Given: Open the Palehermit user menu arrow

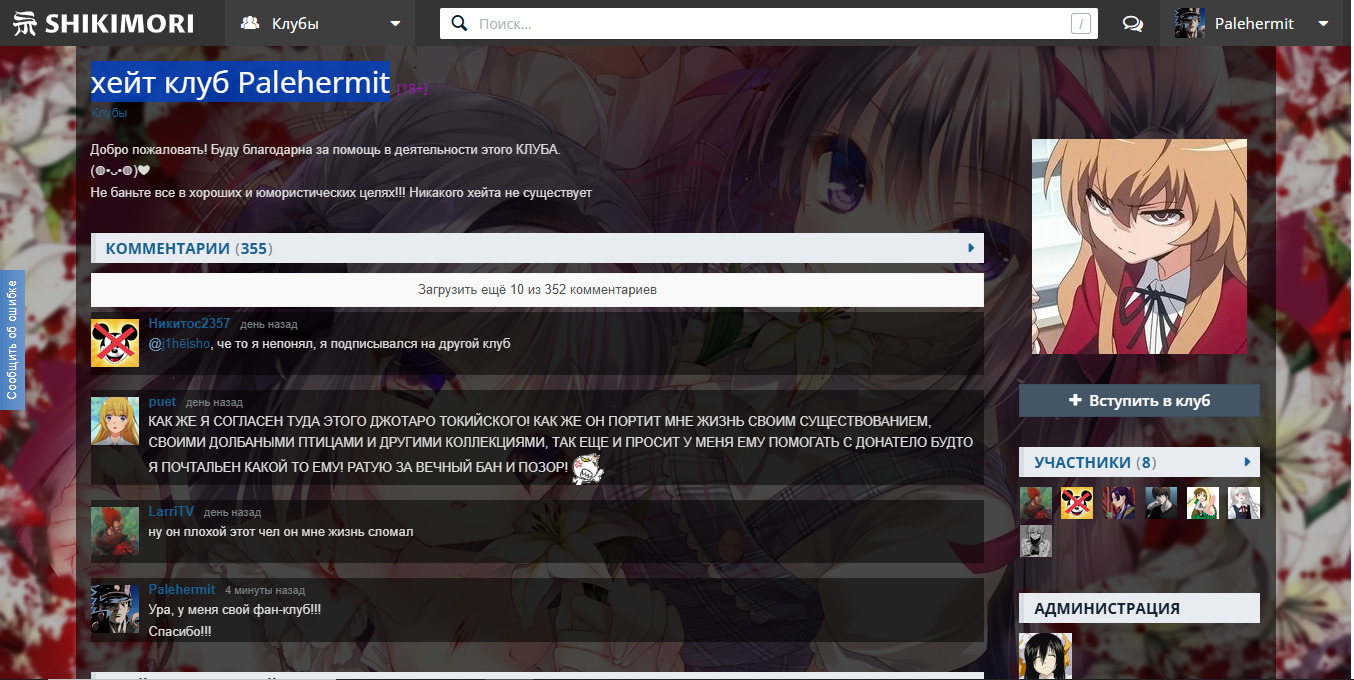Looking at the screenshot, I should click(1324, 24).
